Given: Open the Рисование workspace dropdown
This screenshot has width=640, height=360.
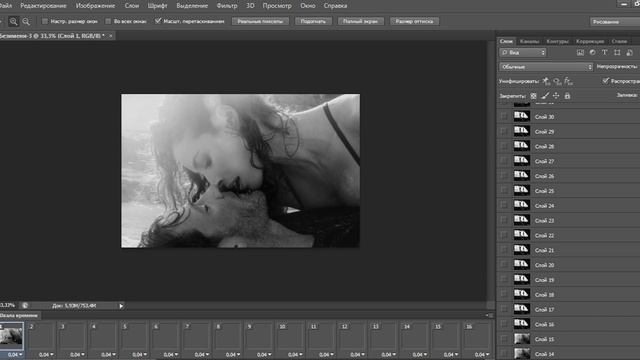Looking at the screenshot, I should pos(615,22).
